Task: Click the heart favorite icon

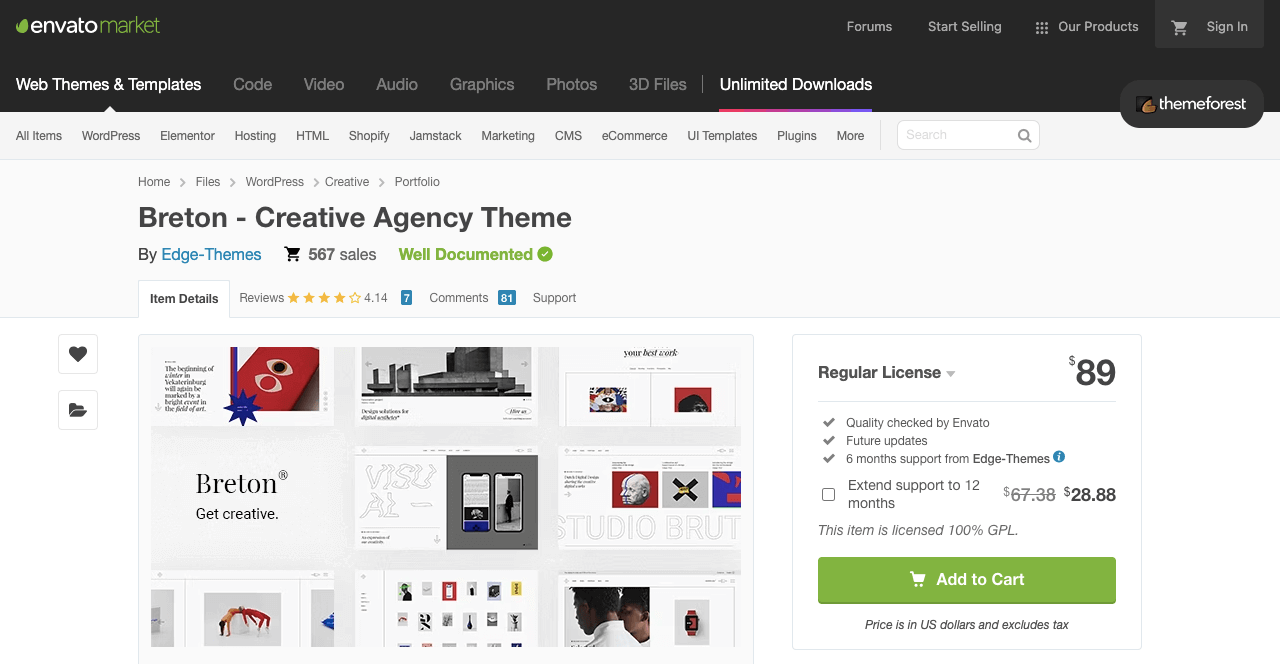Action: point(78,354)
